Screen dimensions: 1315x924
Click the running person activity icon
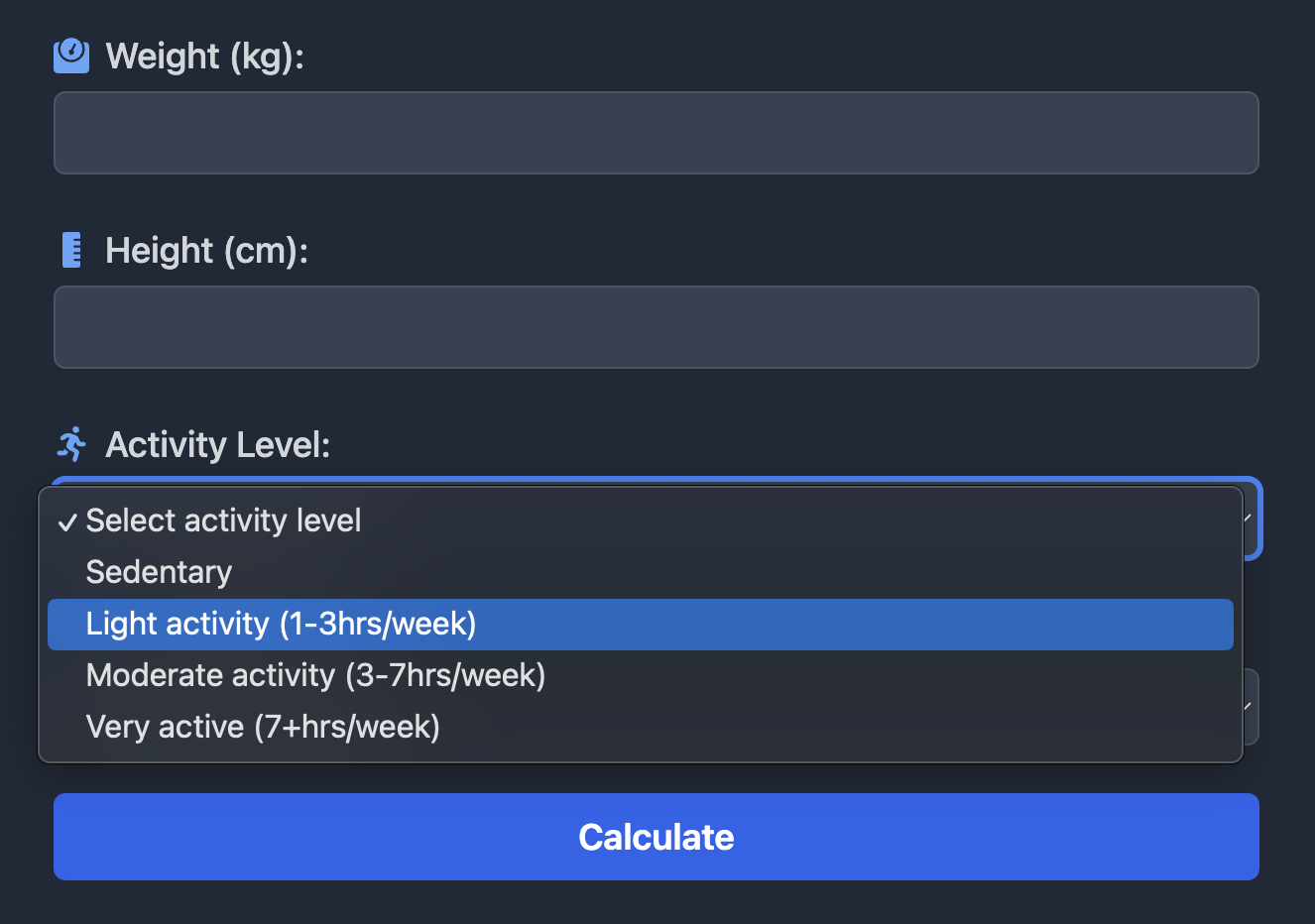click(x=71, y=444)
